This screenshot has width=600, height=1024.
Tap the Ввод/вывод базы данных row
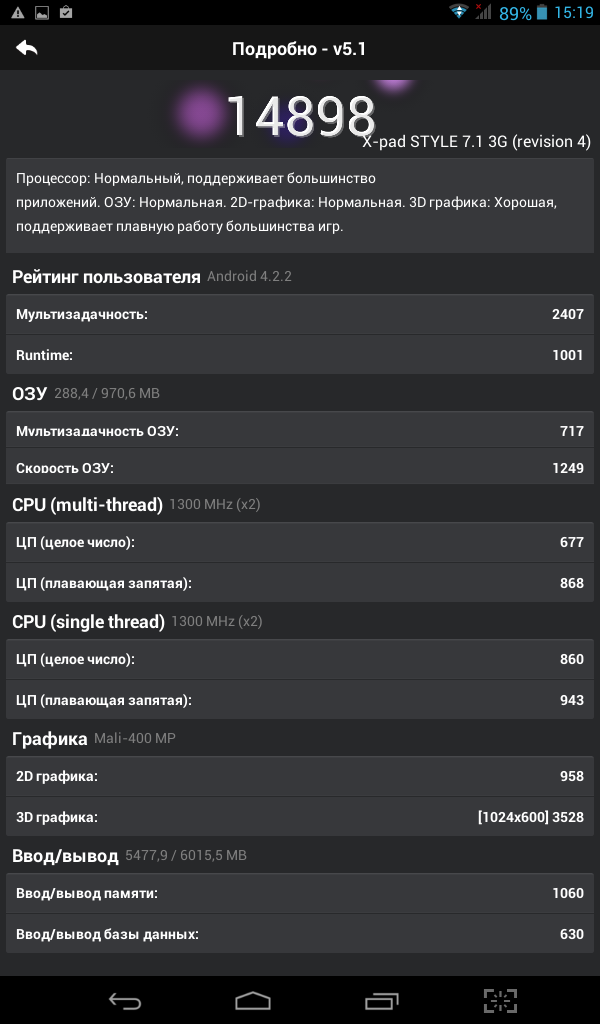click(300, 934)
